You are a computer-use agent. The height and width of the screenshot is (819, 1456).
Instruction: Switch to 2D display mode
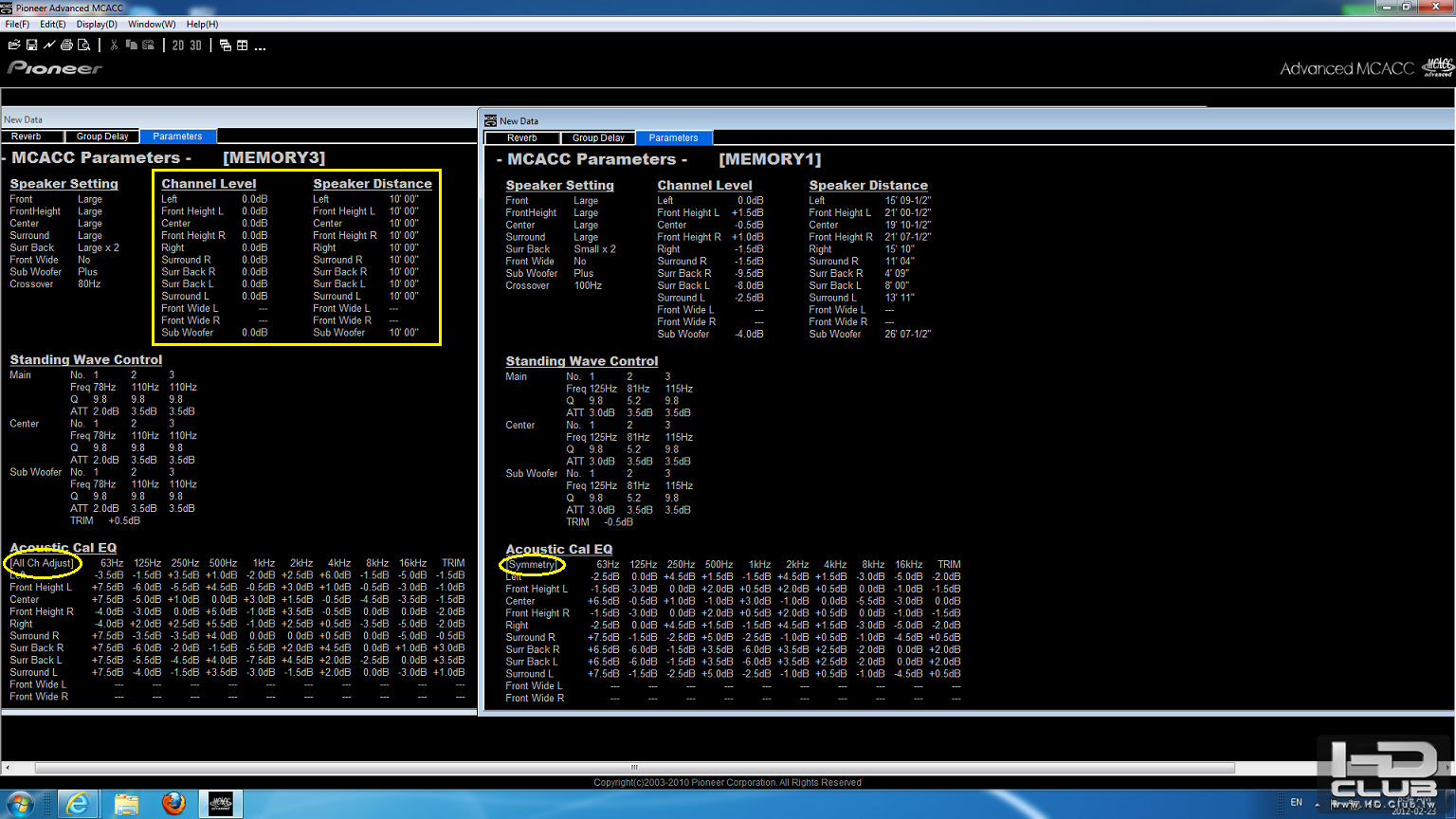pos(178,45)
